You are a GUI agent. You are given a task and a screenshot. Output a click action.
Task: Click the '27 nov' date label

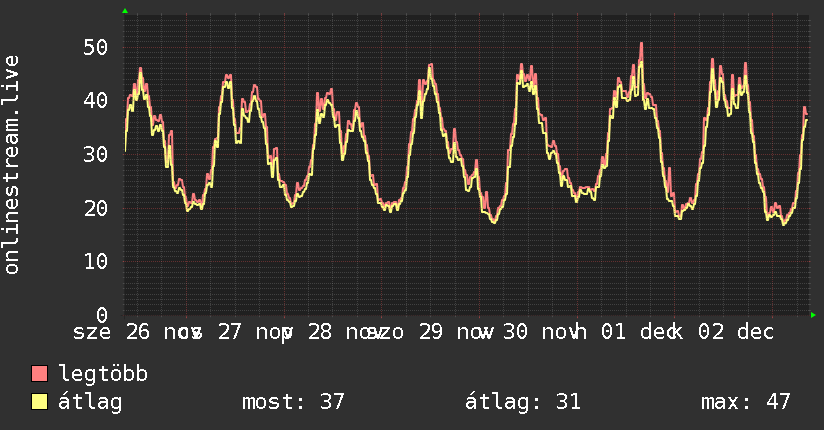pyautogui.click(x=255, y=332)
